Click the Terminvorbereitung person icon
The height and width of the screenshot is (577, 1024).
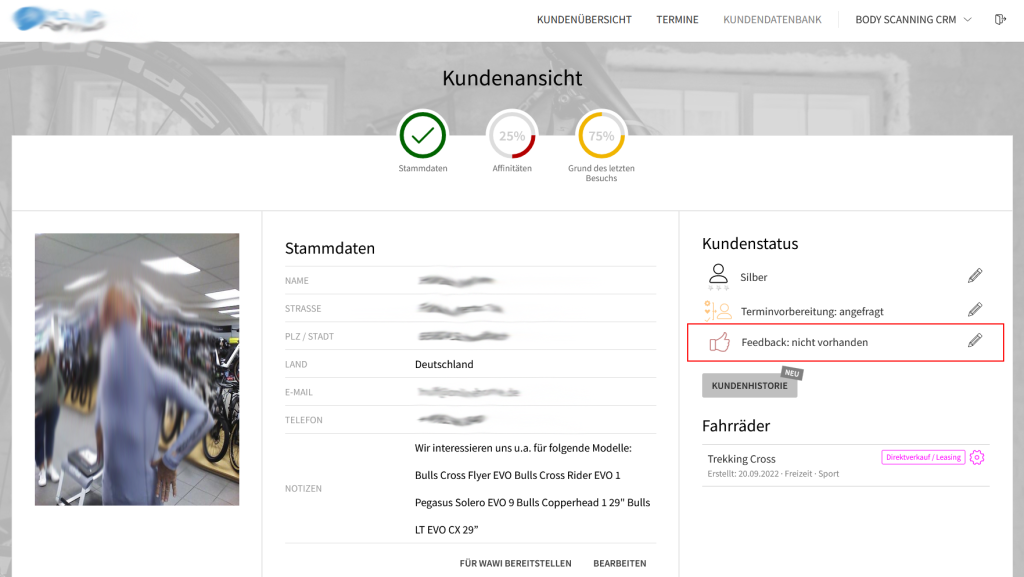[718, 310]
